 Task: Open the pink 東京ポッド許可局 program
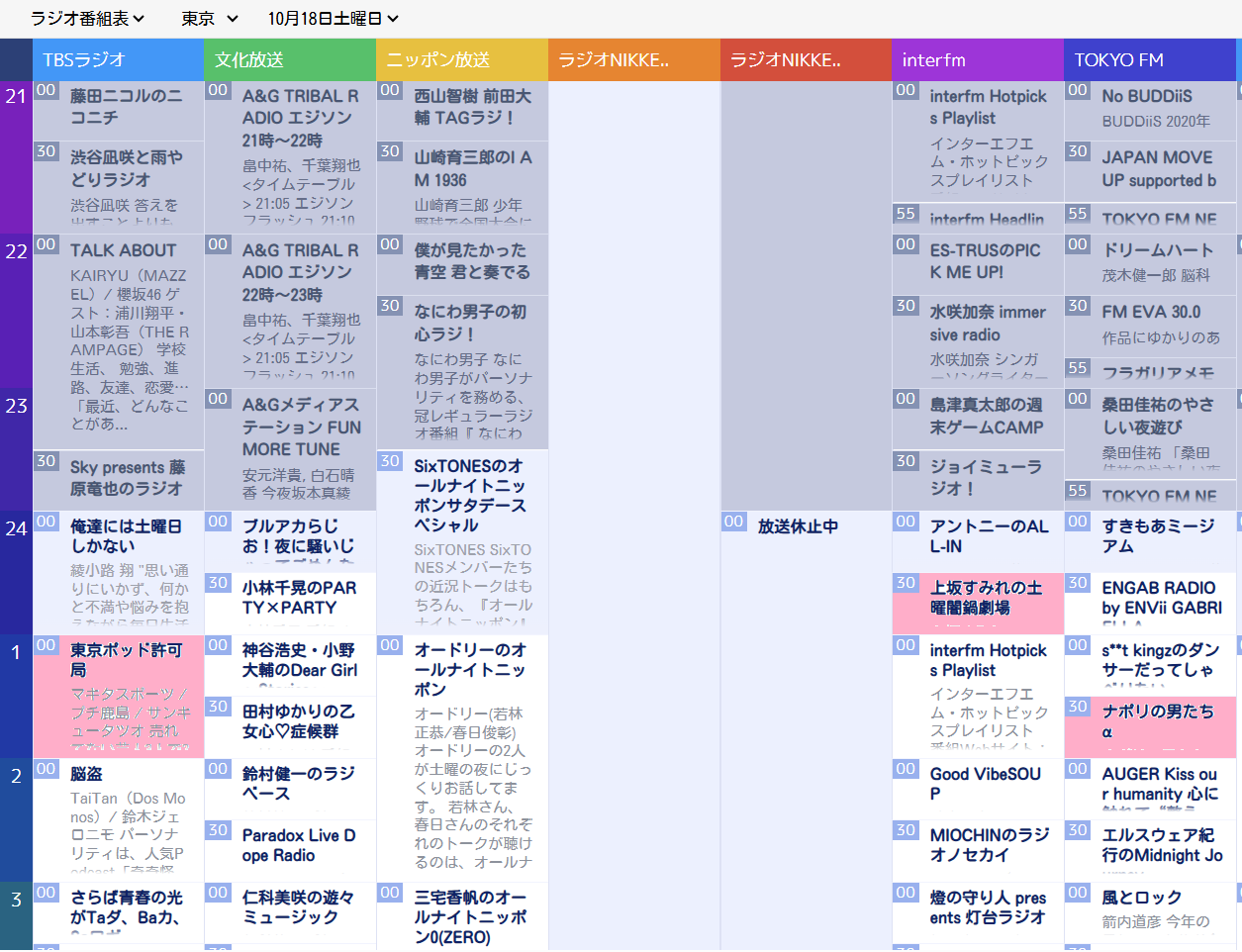tap(126, 660)
